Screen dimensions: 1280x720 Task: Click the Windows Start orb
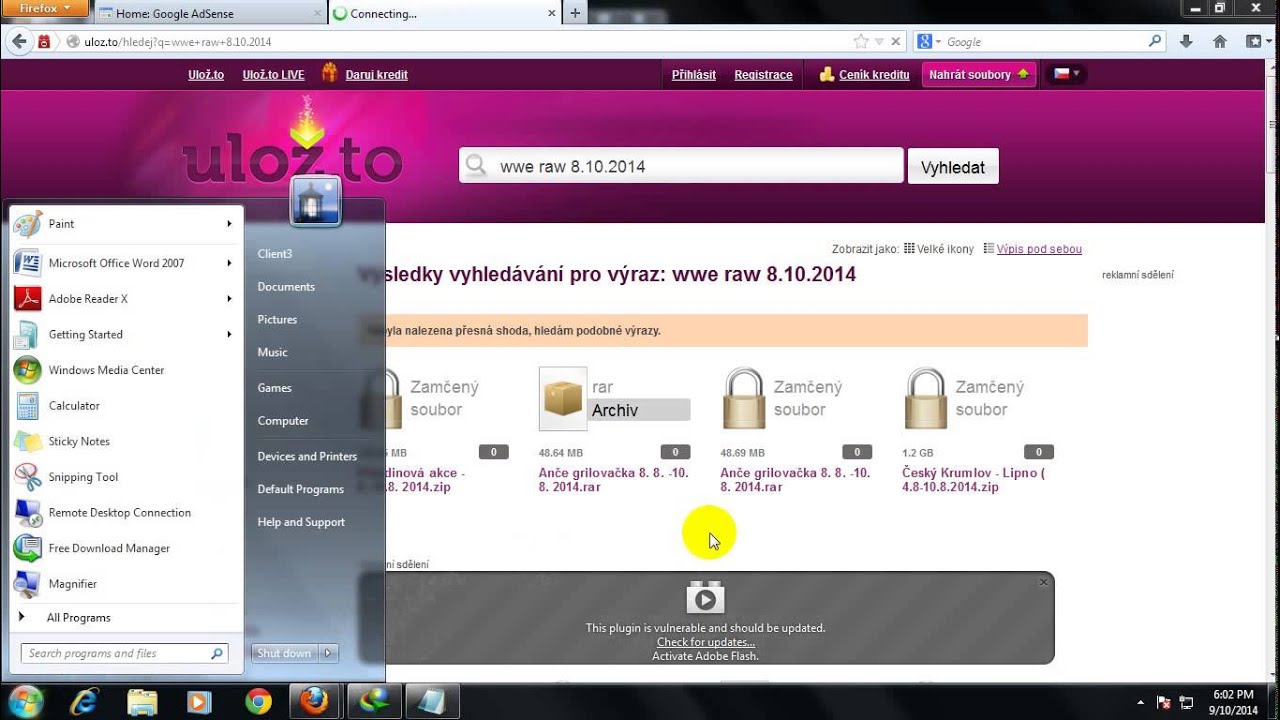pyautogui.click(x=25, y=701)
